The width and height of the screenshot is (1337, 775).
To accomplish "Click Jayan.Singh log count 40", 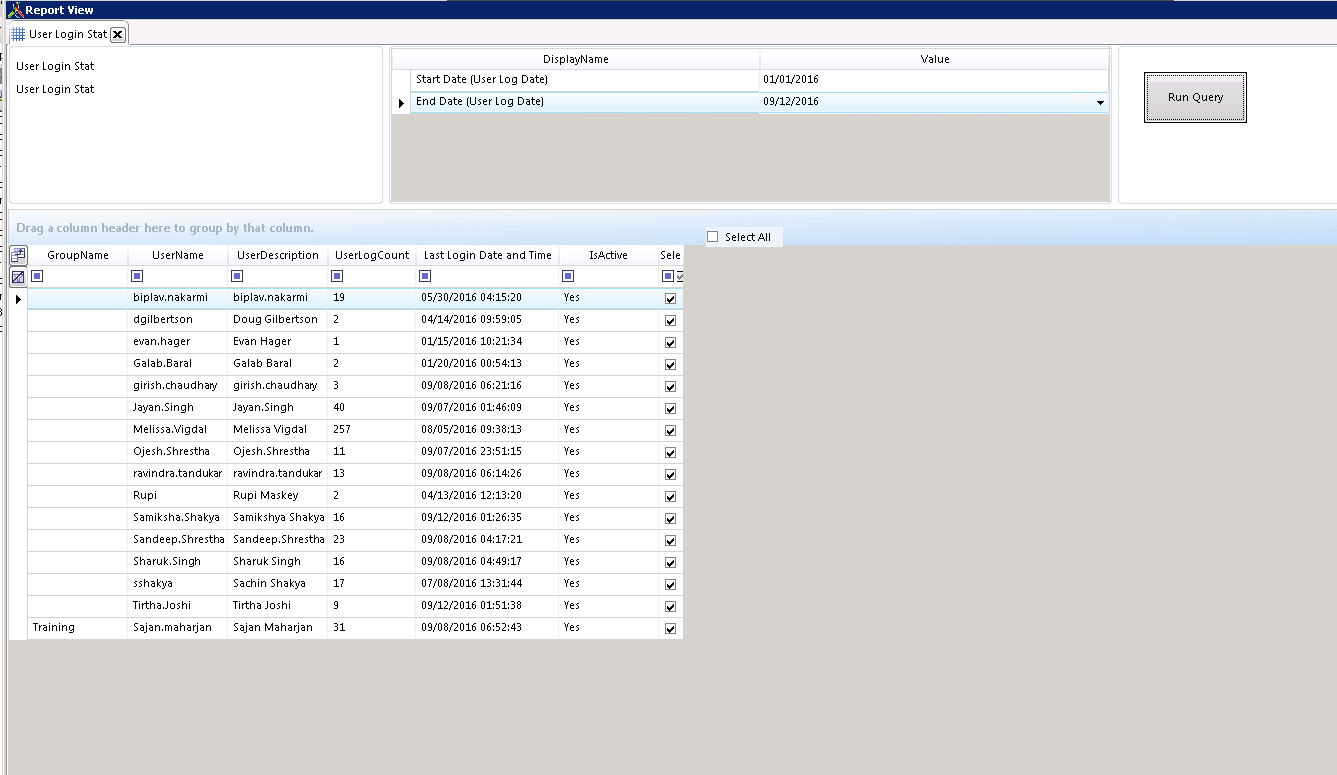I will [x=372, y=408].
